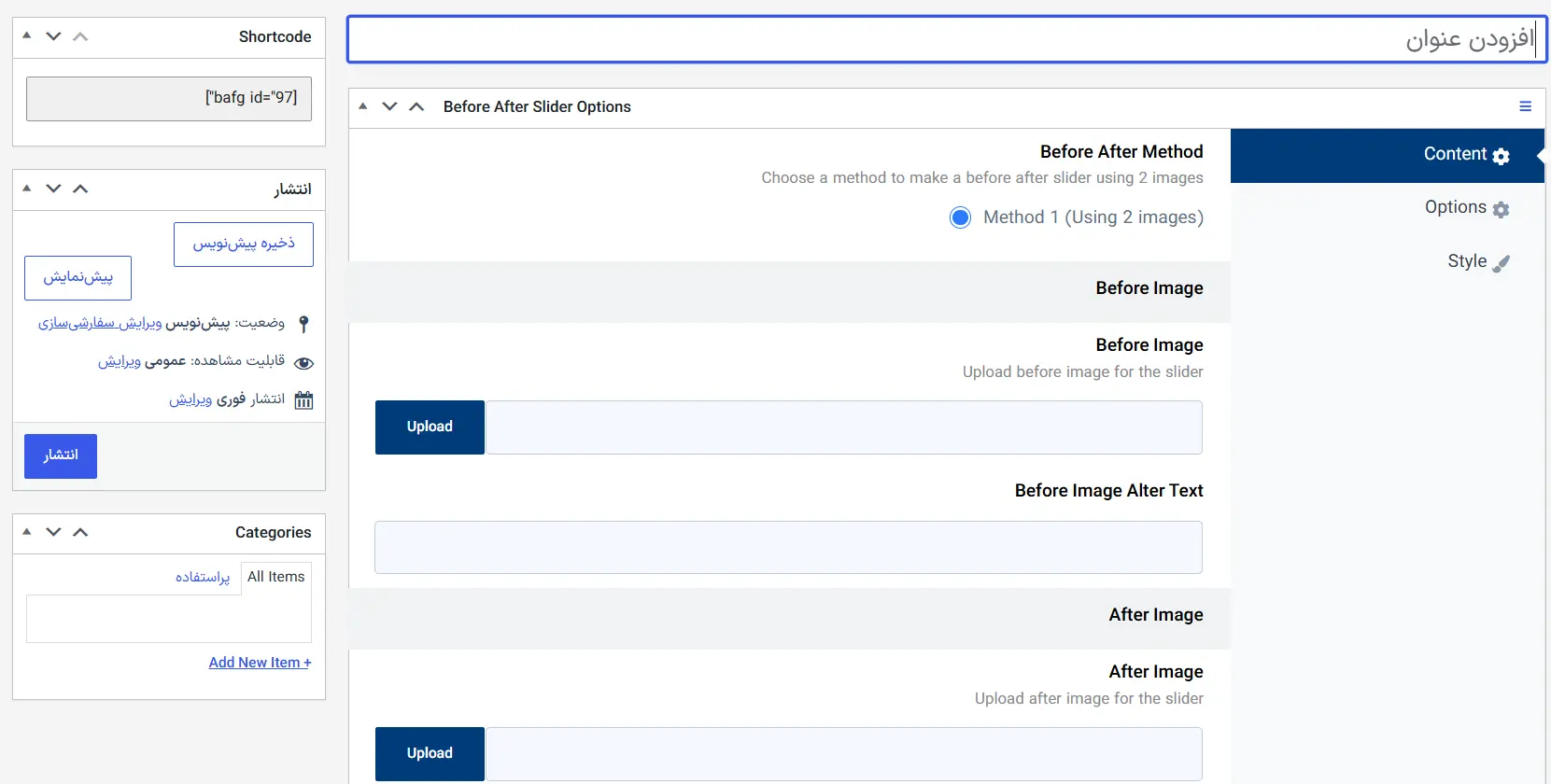The image size is (1551, 784).
Task: Click ویرایش link next to publish immediately
Action: (190, 399)
